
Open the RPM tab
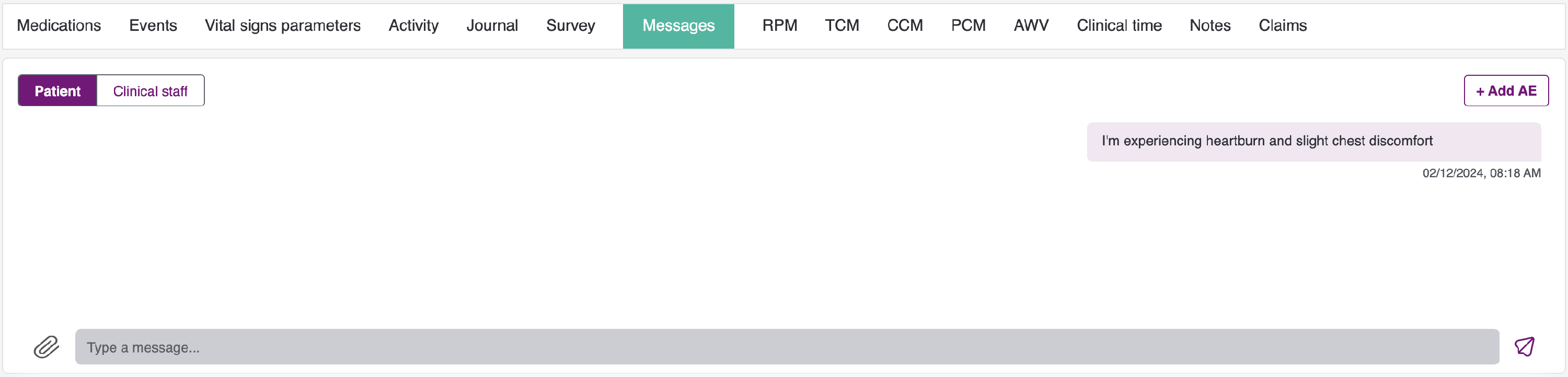779,26
